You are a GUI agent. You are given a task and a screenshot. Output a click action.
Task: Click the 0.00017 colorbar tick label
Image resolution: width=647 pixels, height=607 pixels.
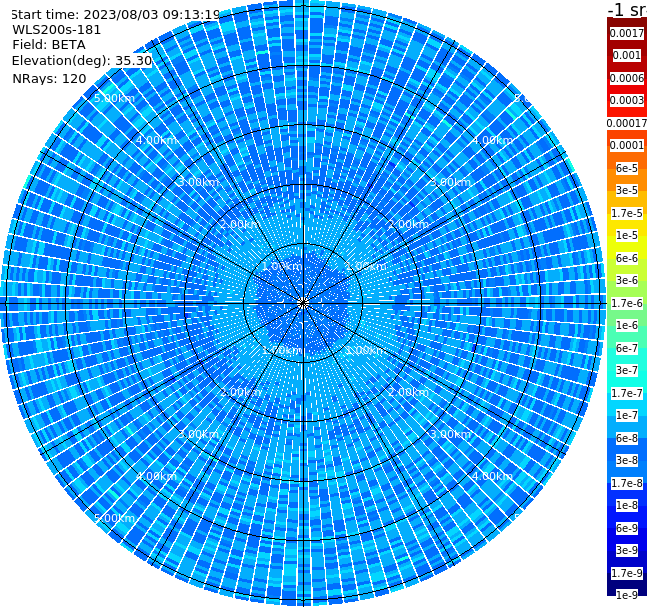[627, 123]
